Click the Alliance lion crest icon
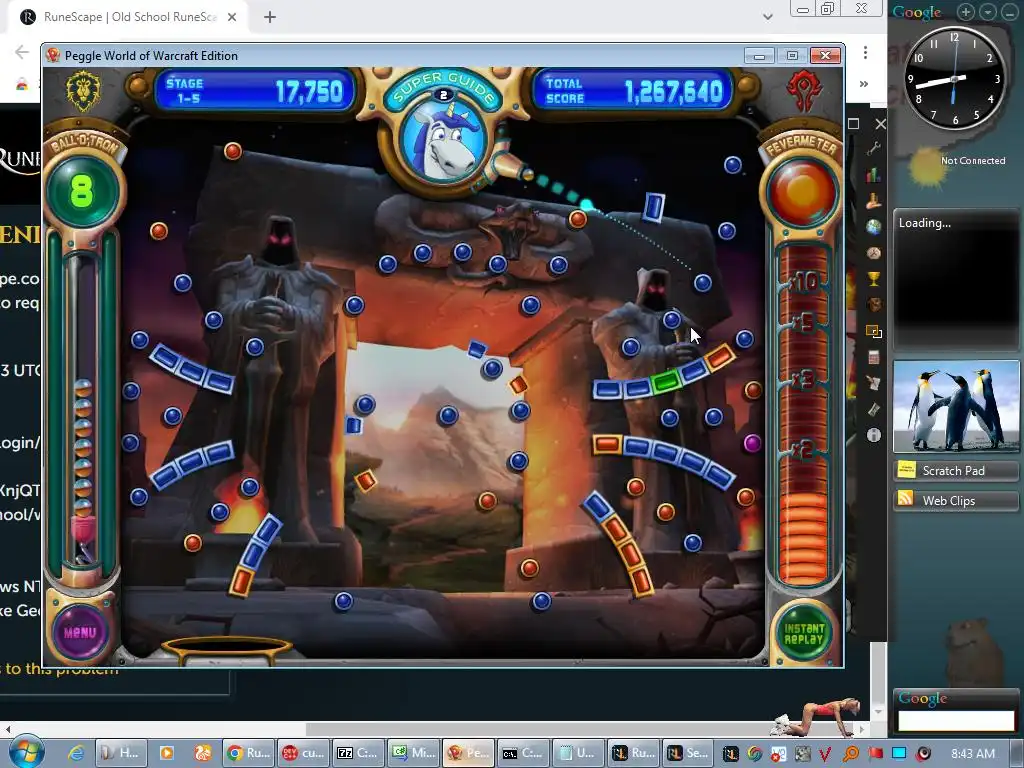Screen dimensions: 1024x768 click(x=84, y=91)
